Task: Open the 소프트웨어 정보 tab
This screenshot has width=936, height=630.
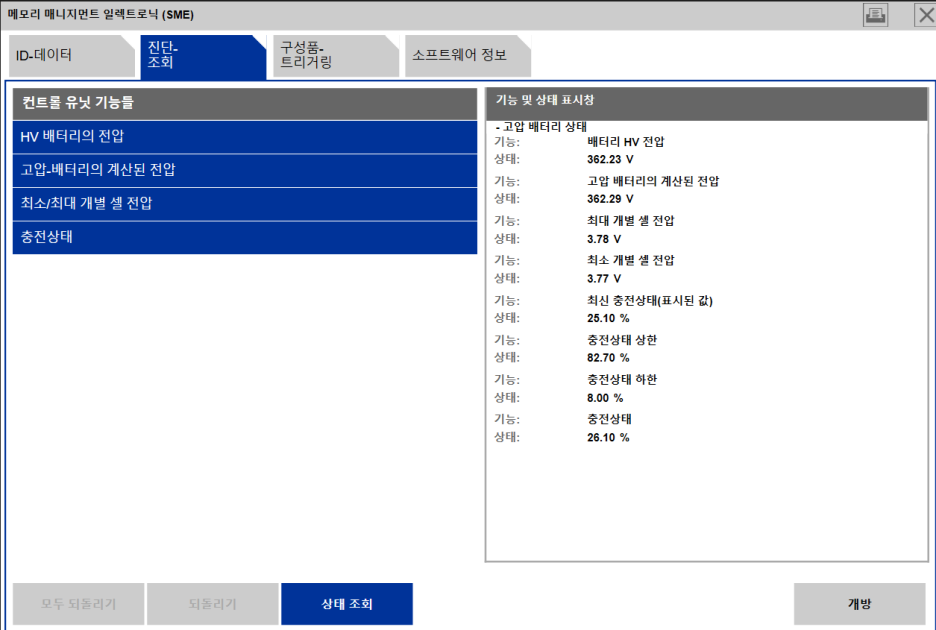Action: (x=467, y=56)
